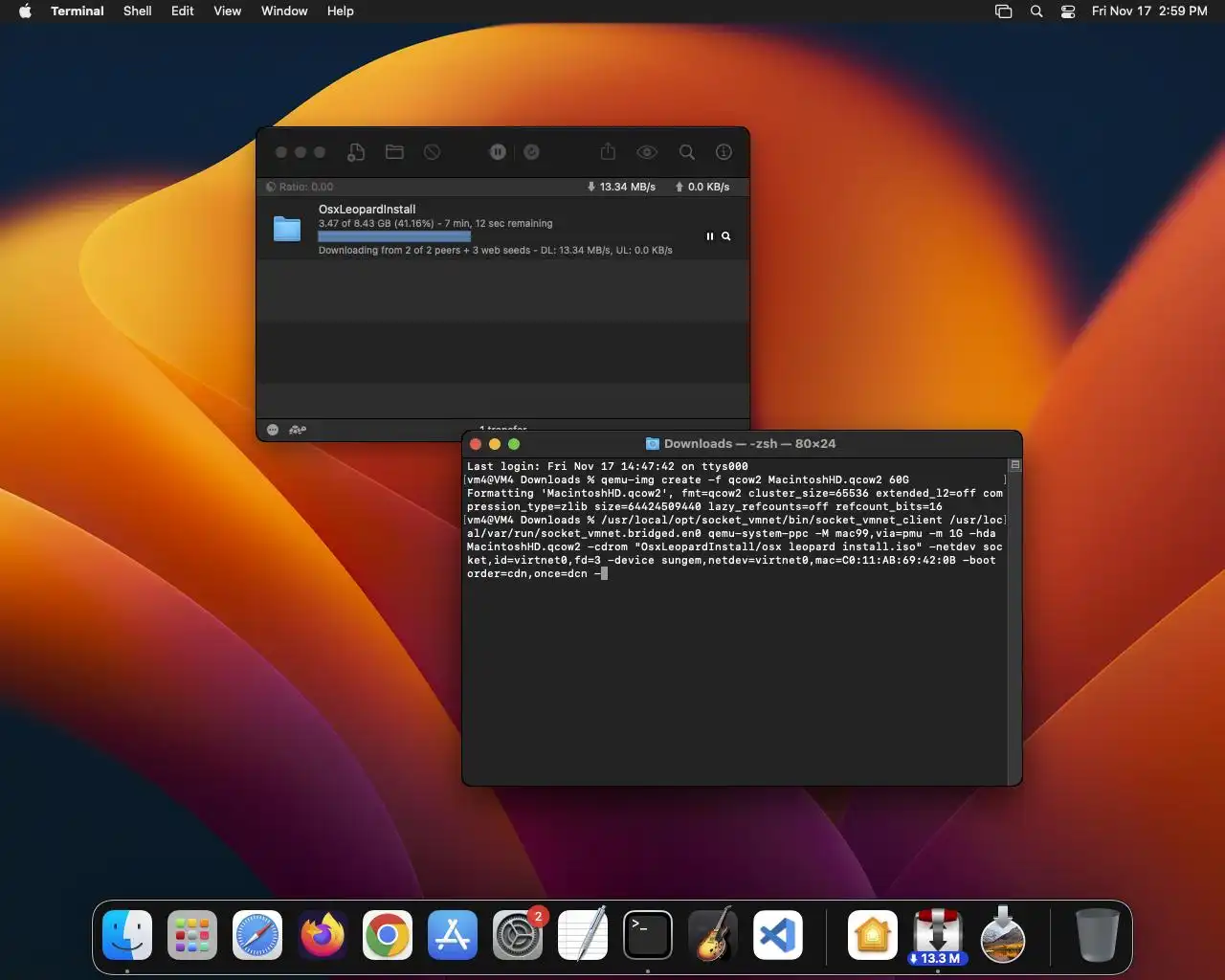This screenshot has height=980, width=1225.
Task: Open the Help menu
Action: point(341,11)
